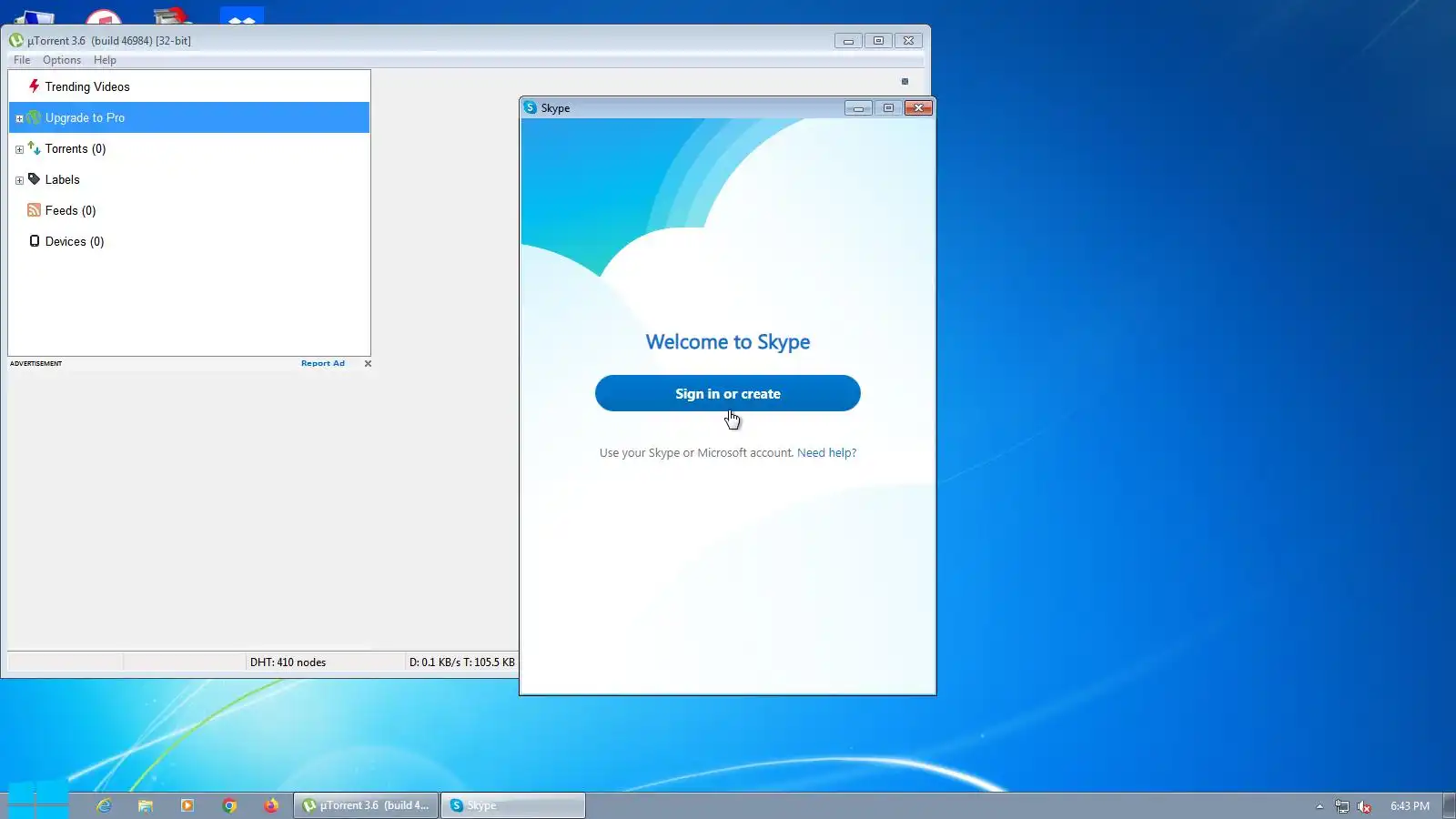This screenshot has width=1456, height=819.
Task: Open Windows Explorer from the taskbar
Action: (x=146, y=805)
